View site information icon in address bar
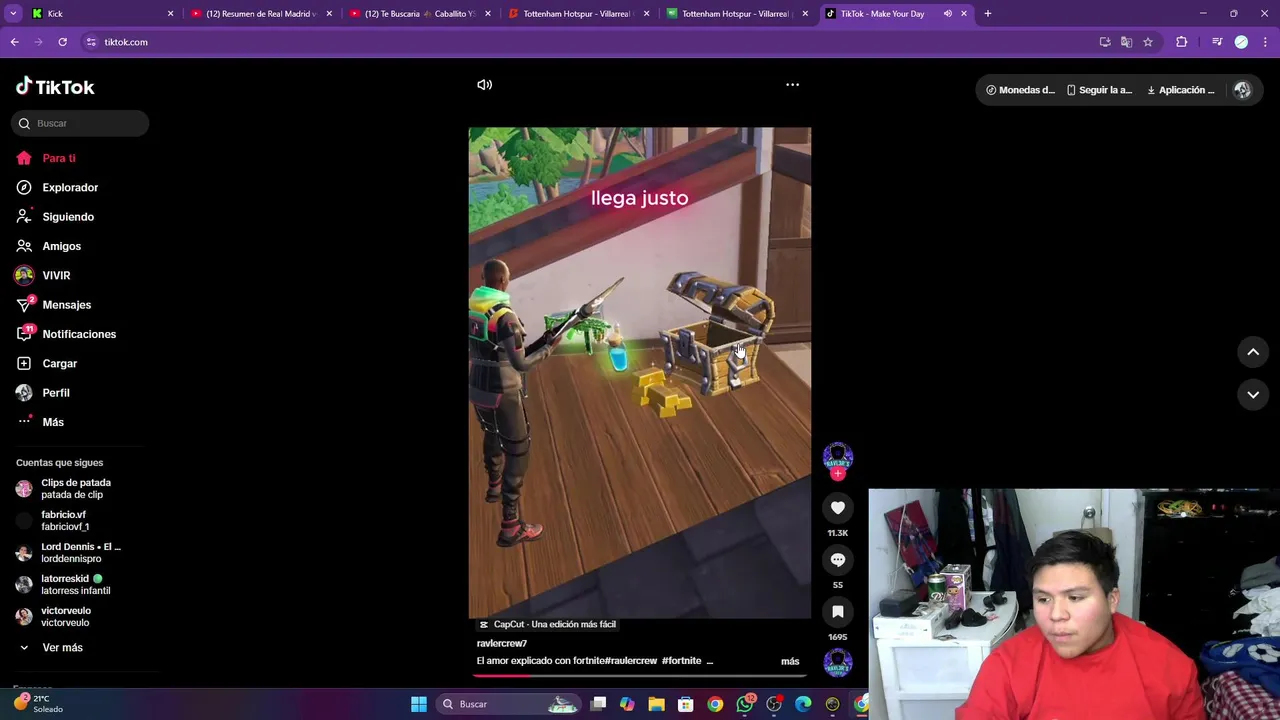Image resolution: width=1280 pixels, height=720 pixels. tap(91, 42)
